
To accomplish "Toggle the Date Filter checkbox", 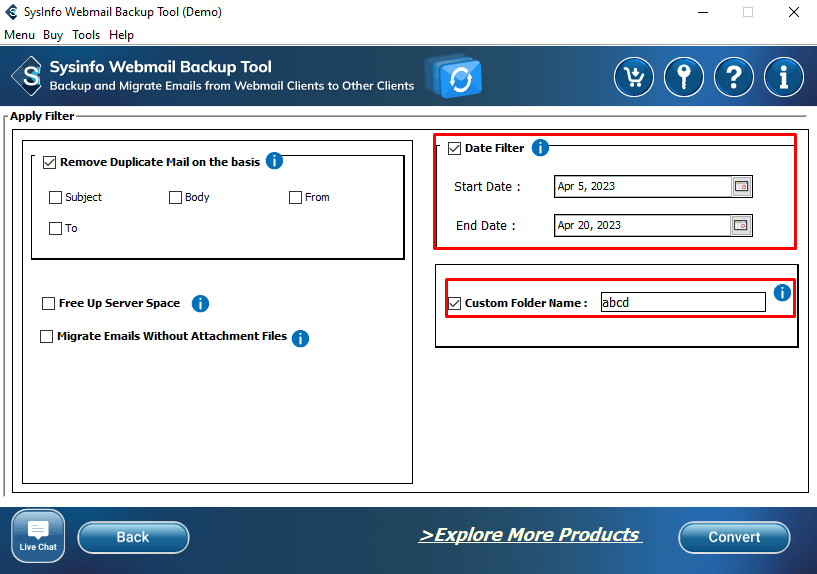I will pos(454,148).
